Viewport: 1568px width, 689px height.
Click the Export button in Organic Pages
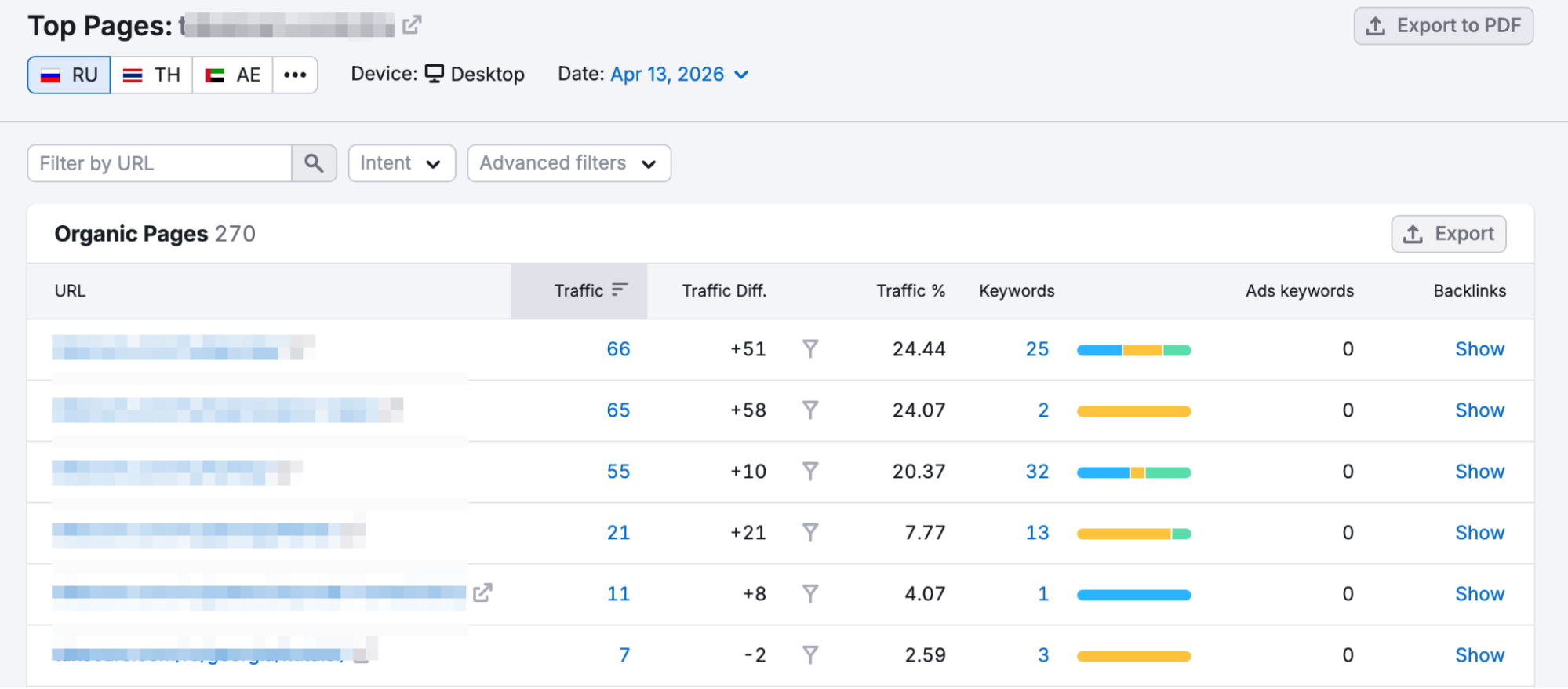[1449, 234]
